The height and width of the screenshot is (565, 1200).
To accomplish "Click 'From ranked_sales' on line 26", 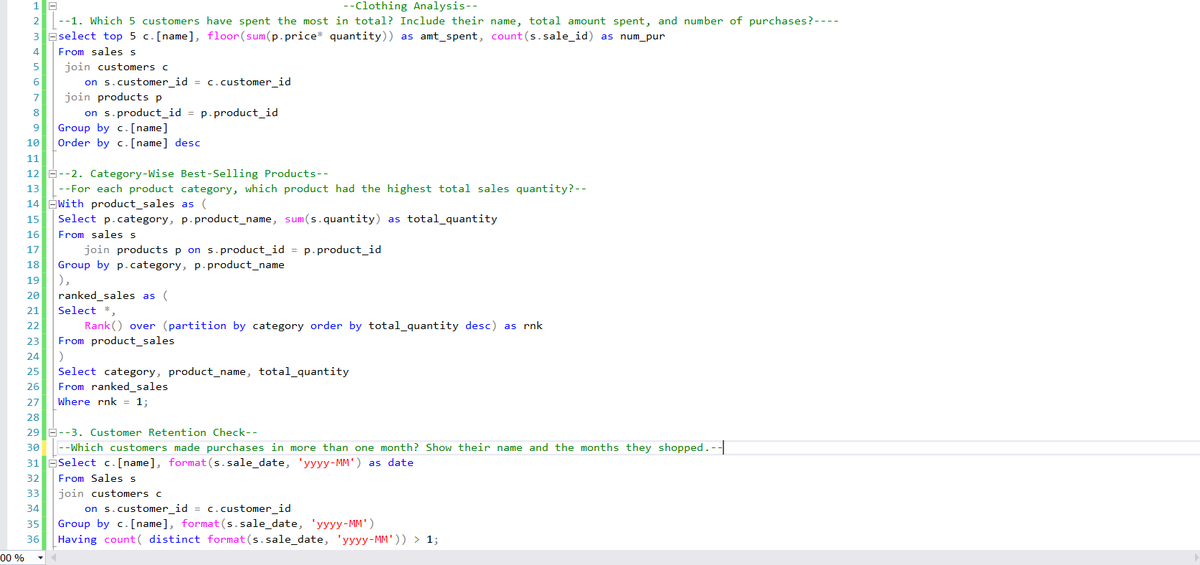I will [113, 387].
